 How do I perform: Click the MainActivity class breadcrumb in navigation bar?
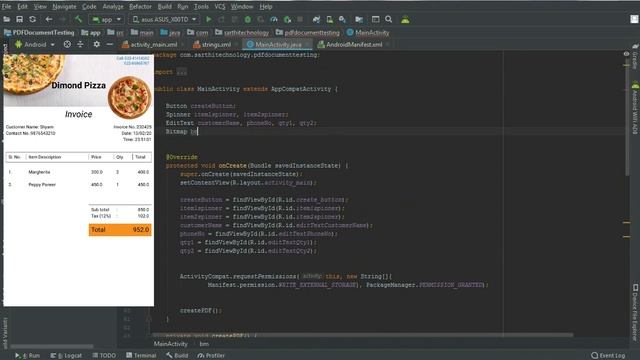click(x=368, y=32)
